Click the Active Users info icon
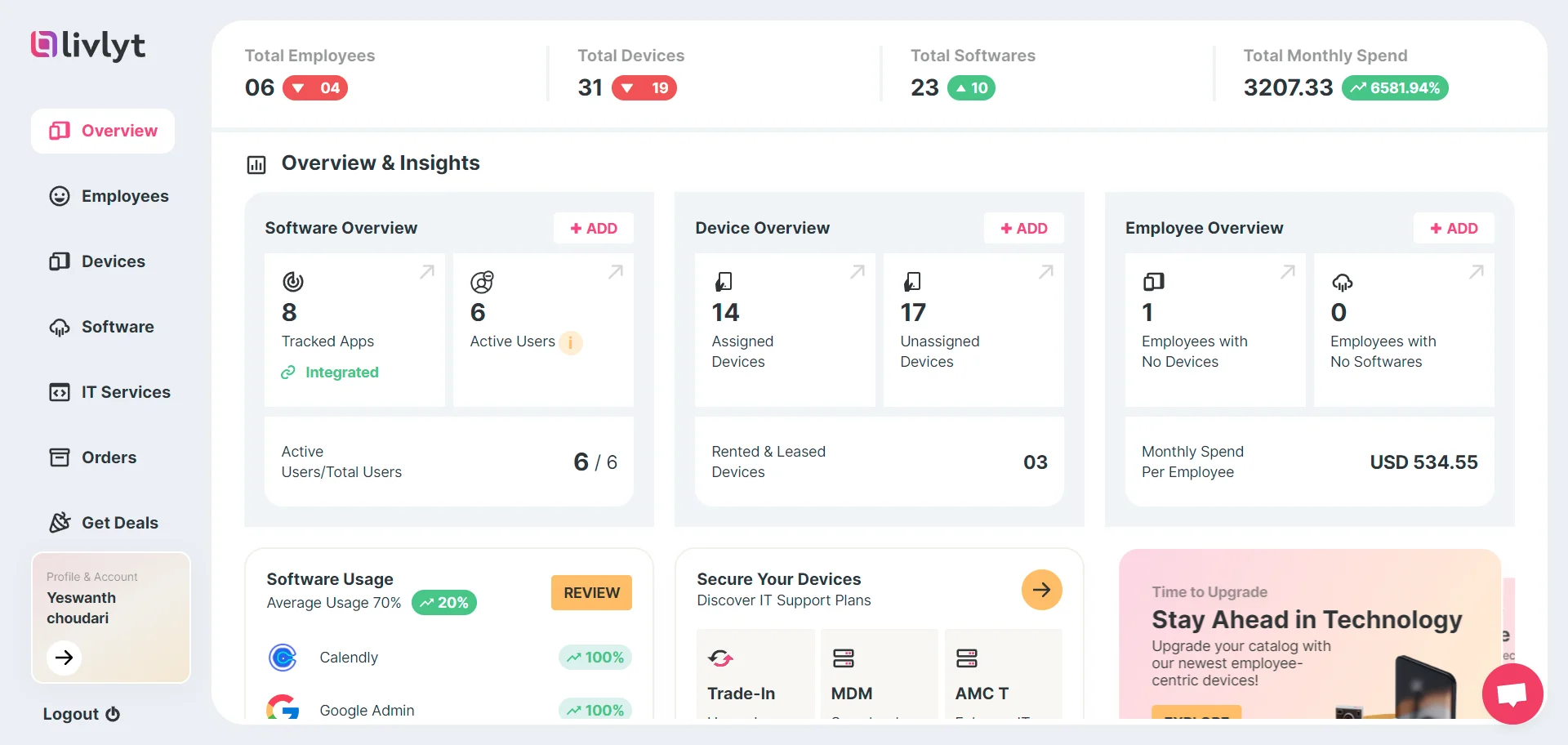Image resolution: width=1568 pixels, height=745 pixels. tap(570, 342)
